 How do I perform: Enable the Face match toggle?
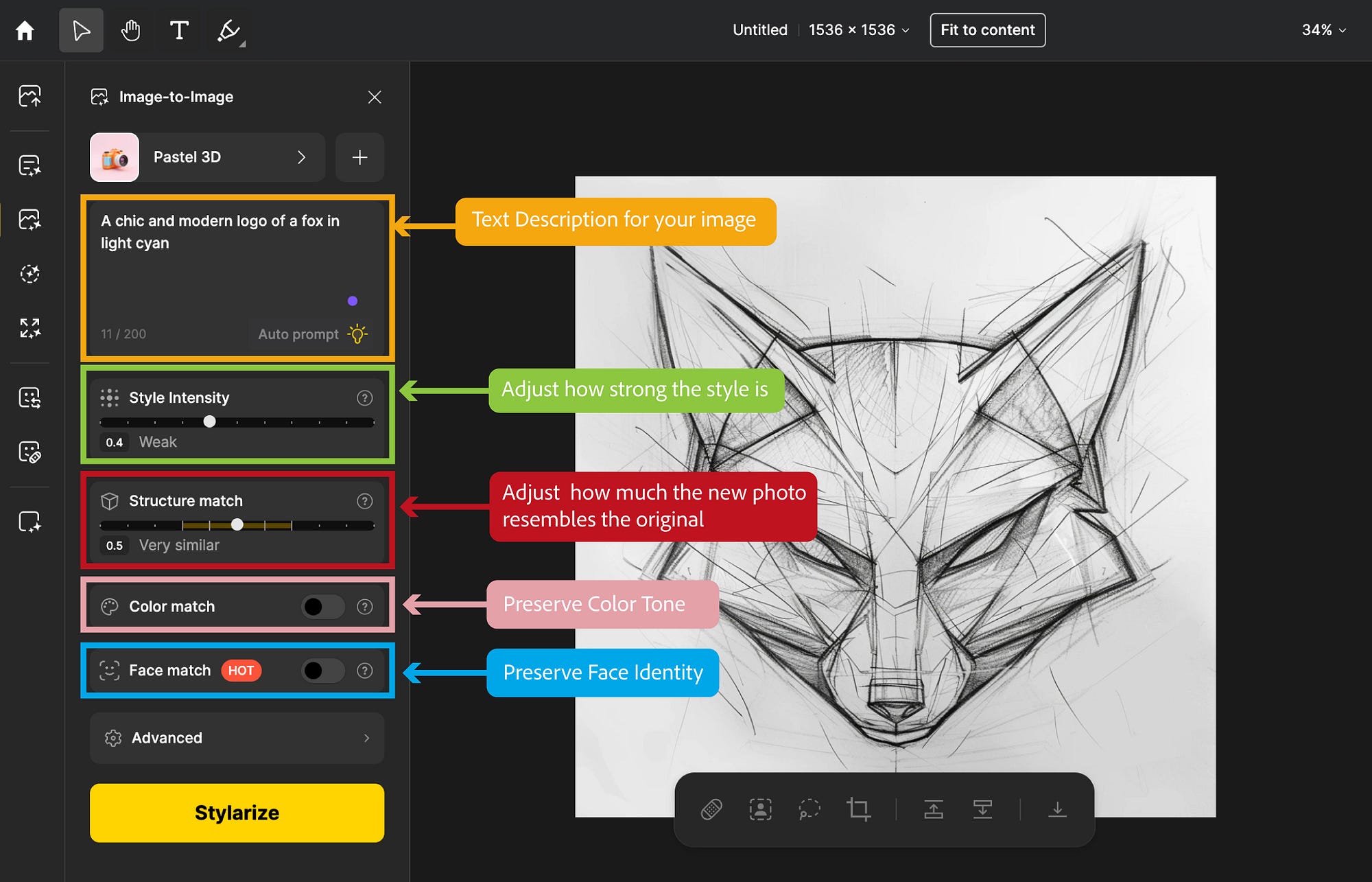point(322,671)
